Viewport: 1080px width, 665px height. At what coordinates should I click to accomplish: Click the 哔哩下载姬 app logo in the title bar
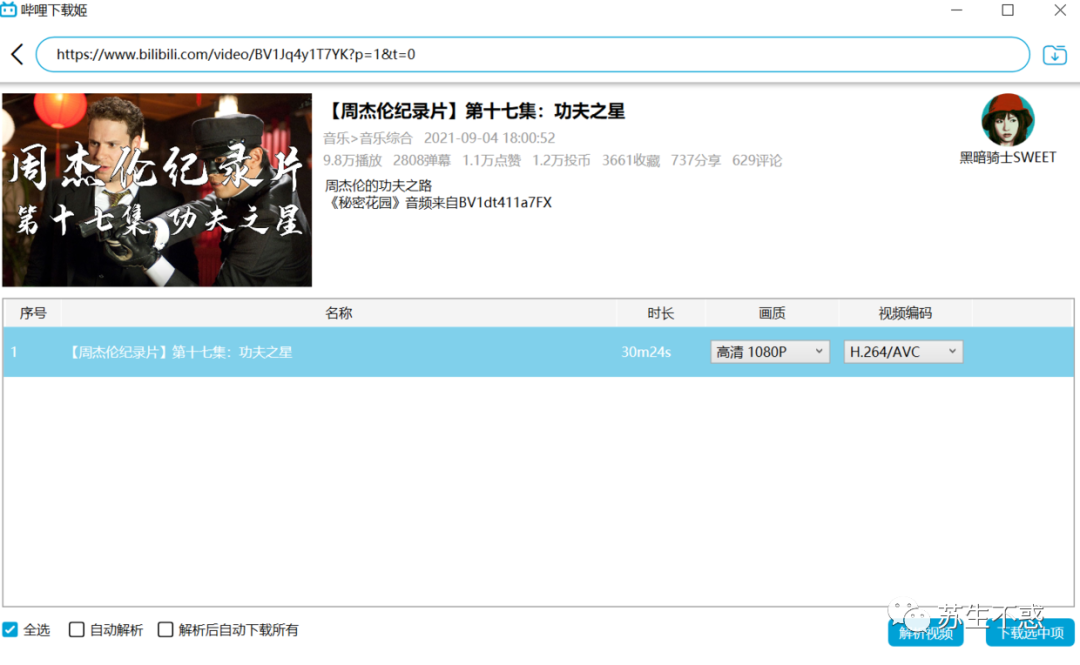(8, 10)
